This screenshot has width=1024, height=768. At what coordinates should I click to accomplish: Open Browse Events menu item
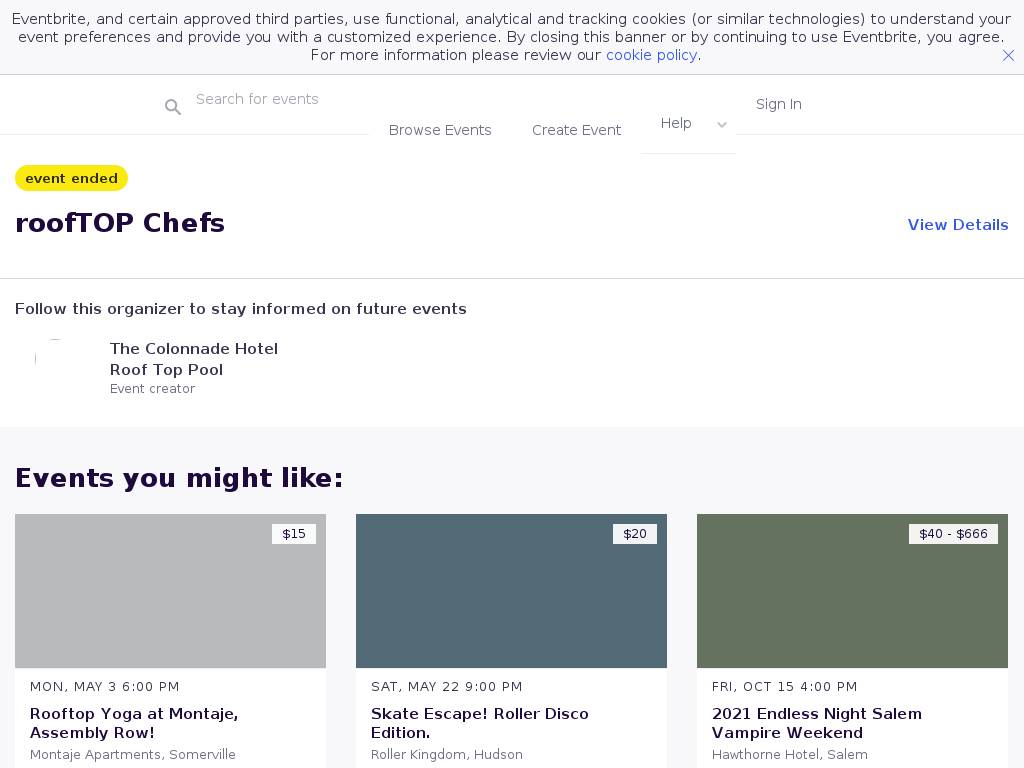coord(440,130)
